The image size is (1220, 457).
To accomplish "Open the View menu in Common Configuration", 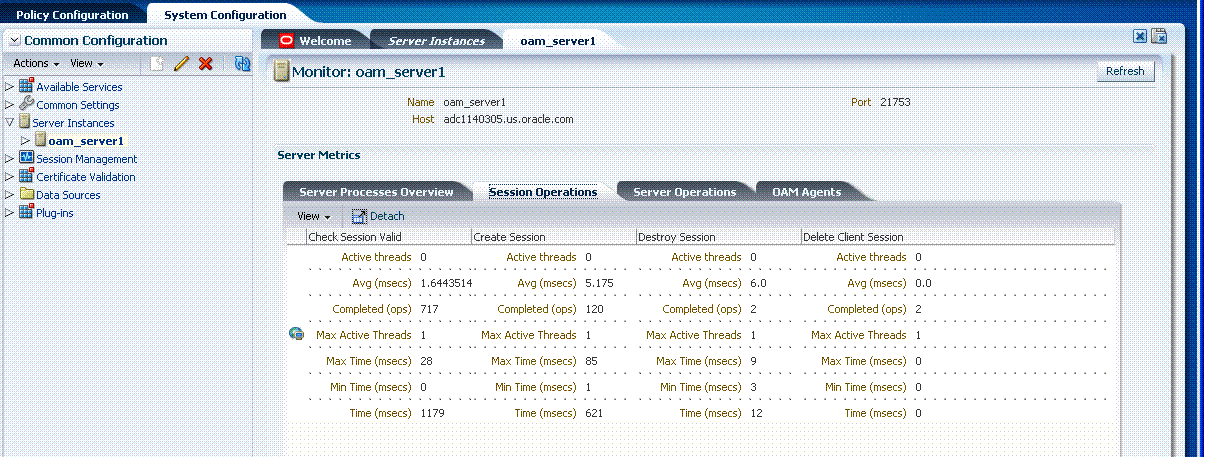I will [86, 63].
